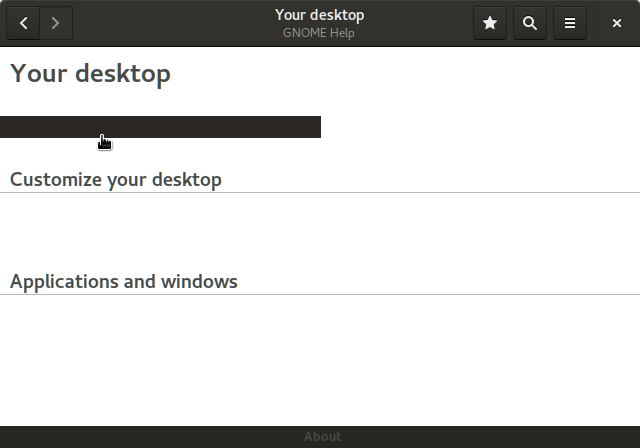Image resolution: width=640 pixels, height=448 pixels.
Task: Open search with the magnifier icon
Action: click(x=530, y=23)
